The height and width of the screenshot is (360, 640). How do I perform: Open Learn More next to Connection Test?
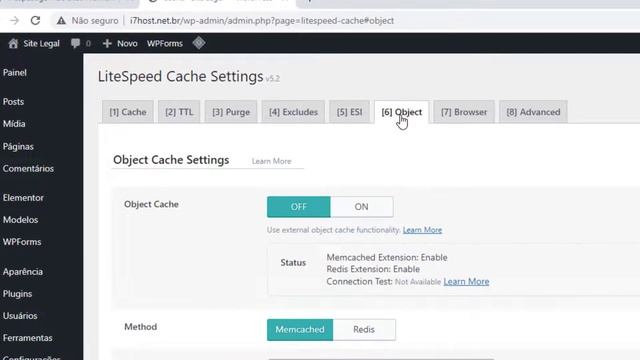point(466,282)
